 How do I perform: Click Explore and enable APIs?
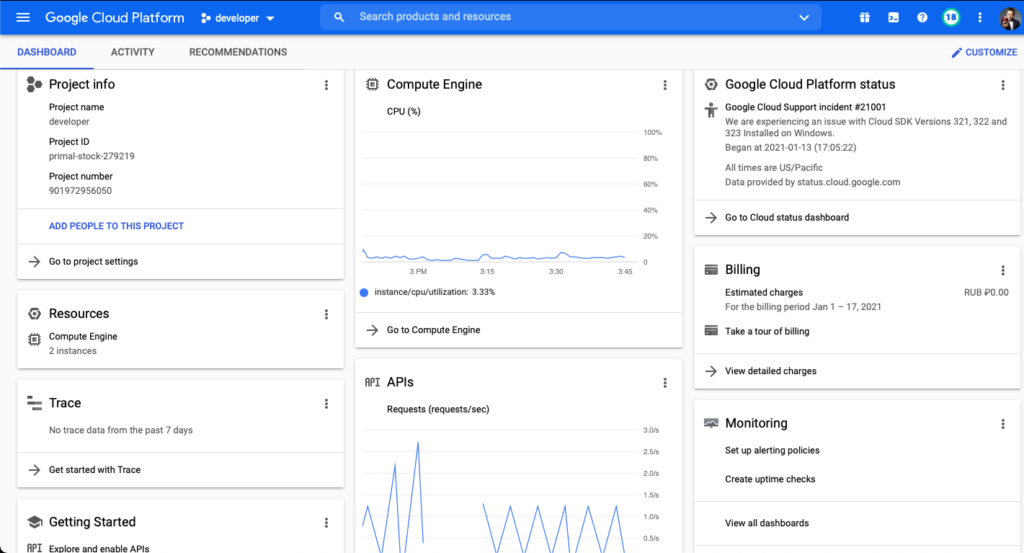click(x=99, y=548)
